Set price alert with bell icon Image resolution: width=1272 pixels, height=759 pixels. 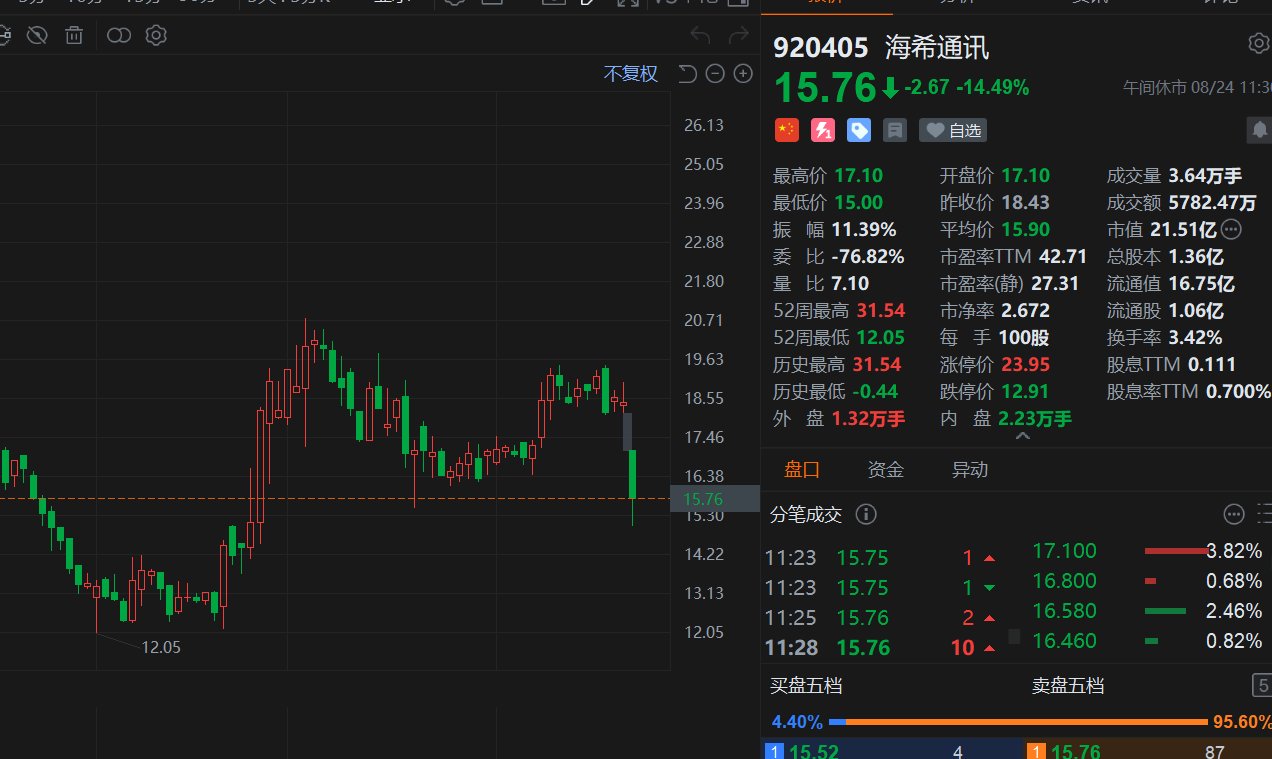[x=1258, y=129]
